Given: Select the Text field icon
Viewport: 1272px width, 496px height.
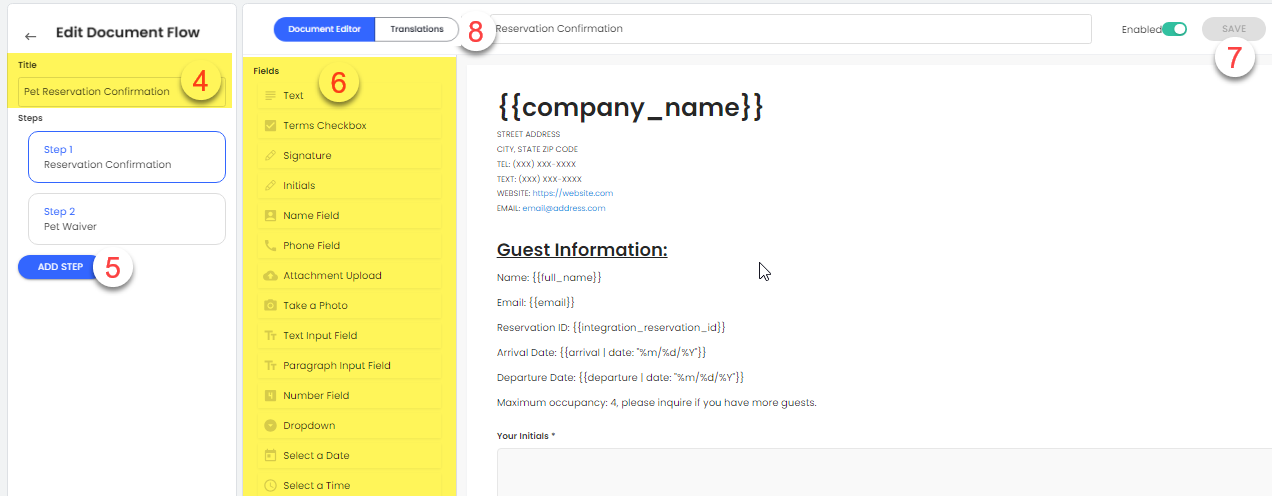Looking at the screenshot, I should [x=270, y=96].
